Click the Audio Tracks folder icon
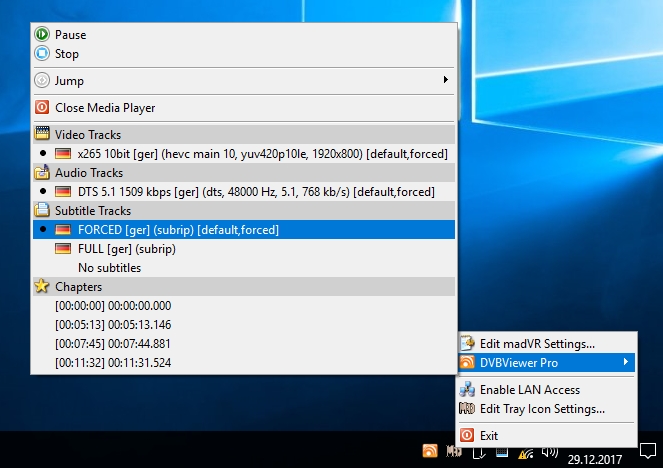This screenshot has height=468, width=663. [42, 172]
